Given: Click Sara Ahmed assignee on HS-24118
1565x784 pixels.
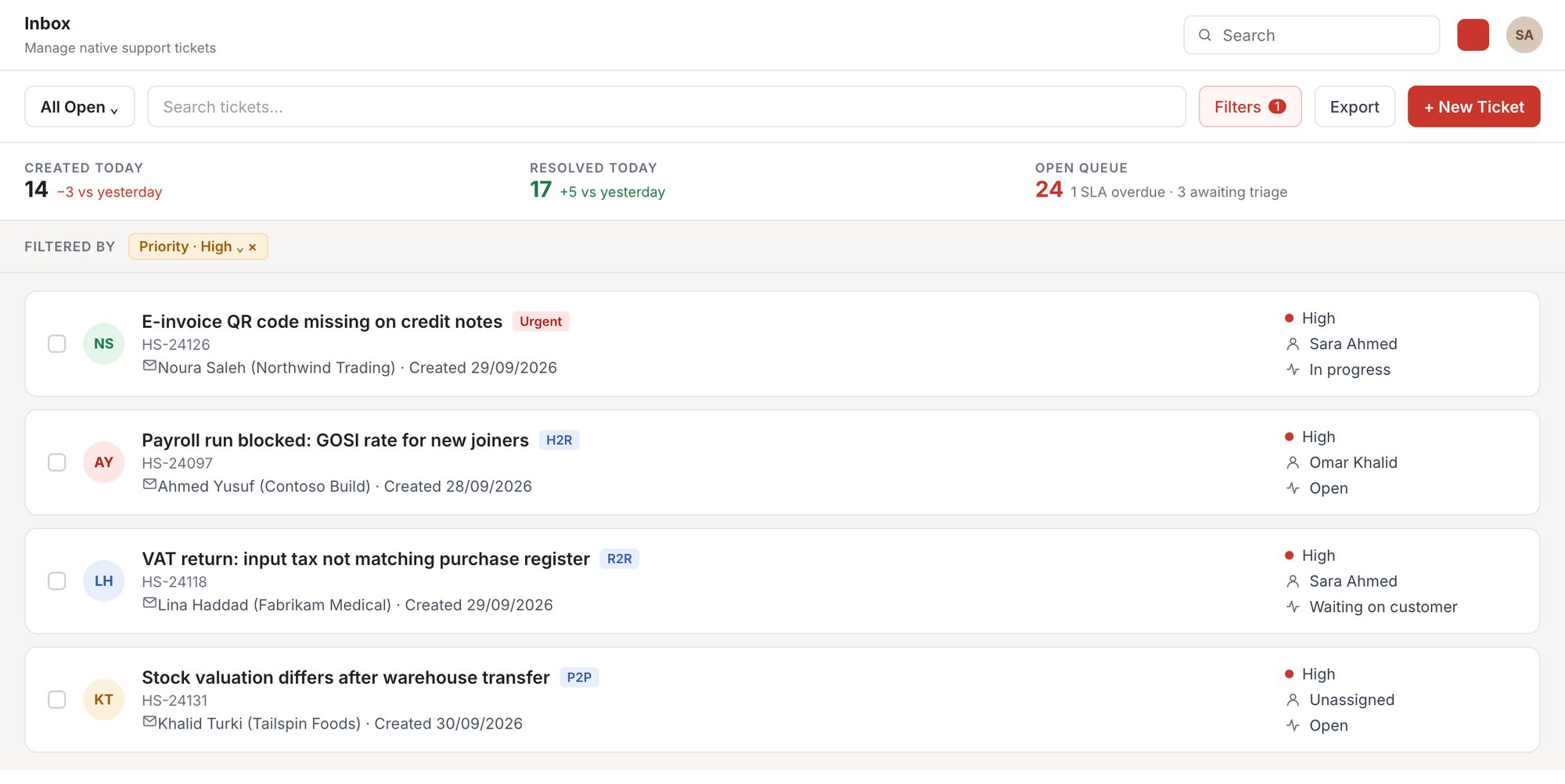Looking at the screenshot, I should (1353, 581).
